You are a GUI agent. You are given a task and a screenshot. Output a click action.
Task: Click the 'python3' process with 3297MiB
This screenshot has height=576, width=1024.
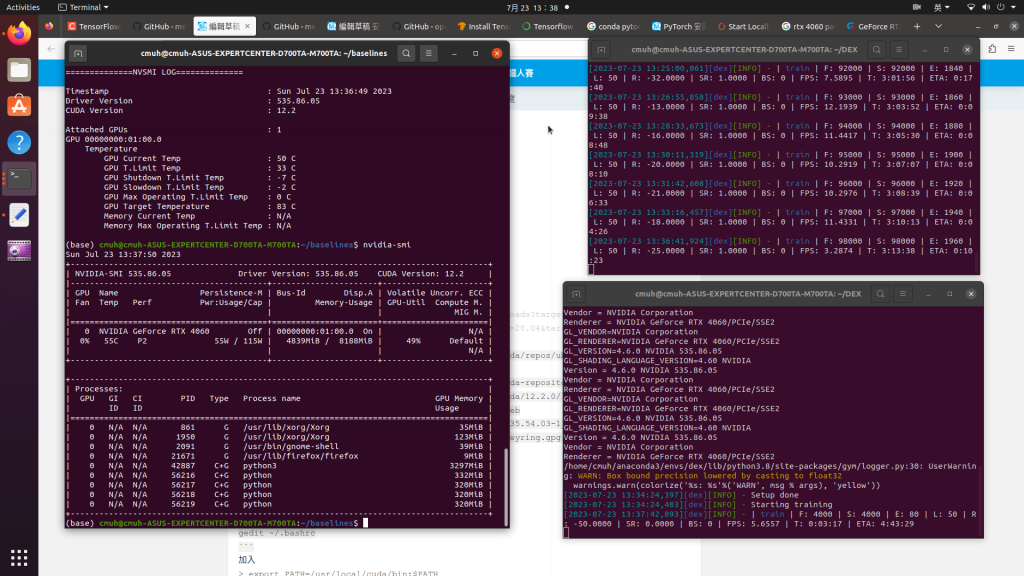[279, 466]
